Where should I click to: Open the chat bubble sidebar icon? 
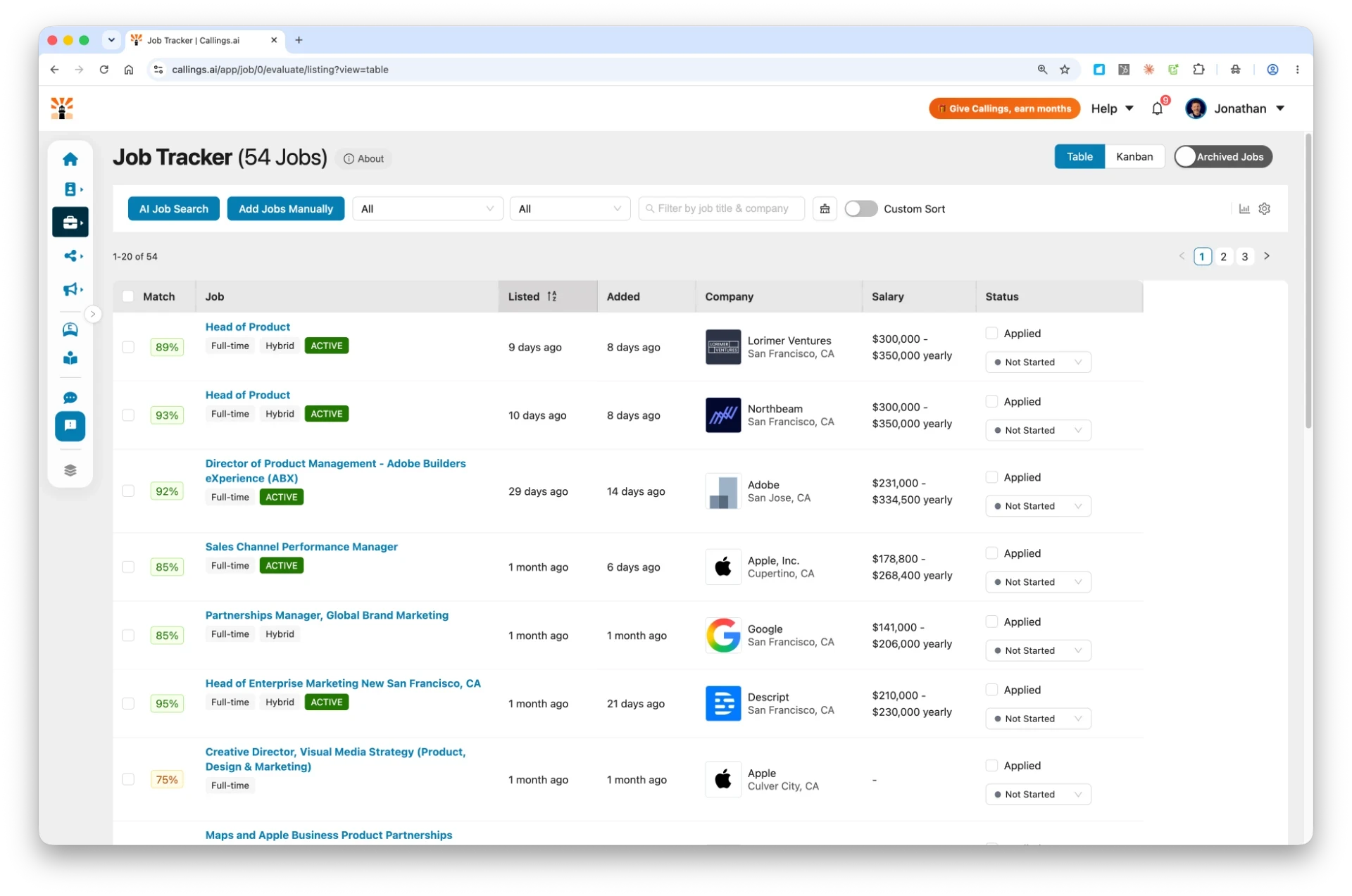click(70, 398)
